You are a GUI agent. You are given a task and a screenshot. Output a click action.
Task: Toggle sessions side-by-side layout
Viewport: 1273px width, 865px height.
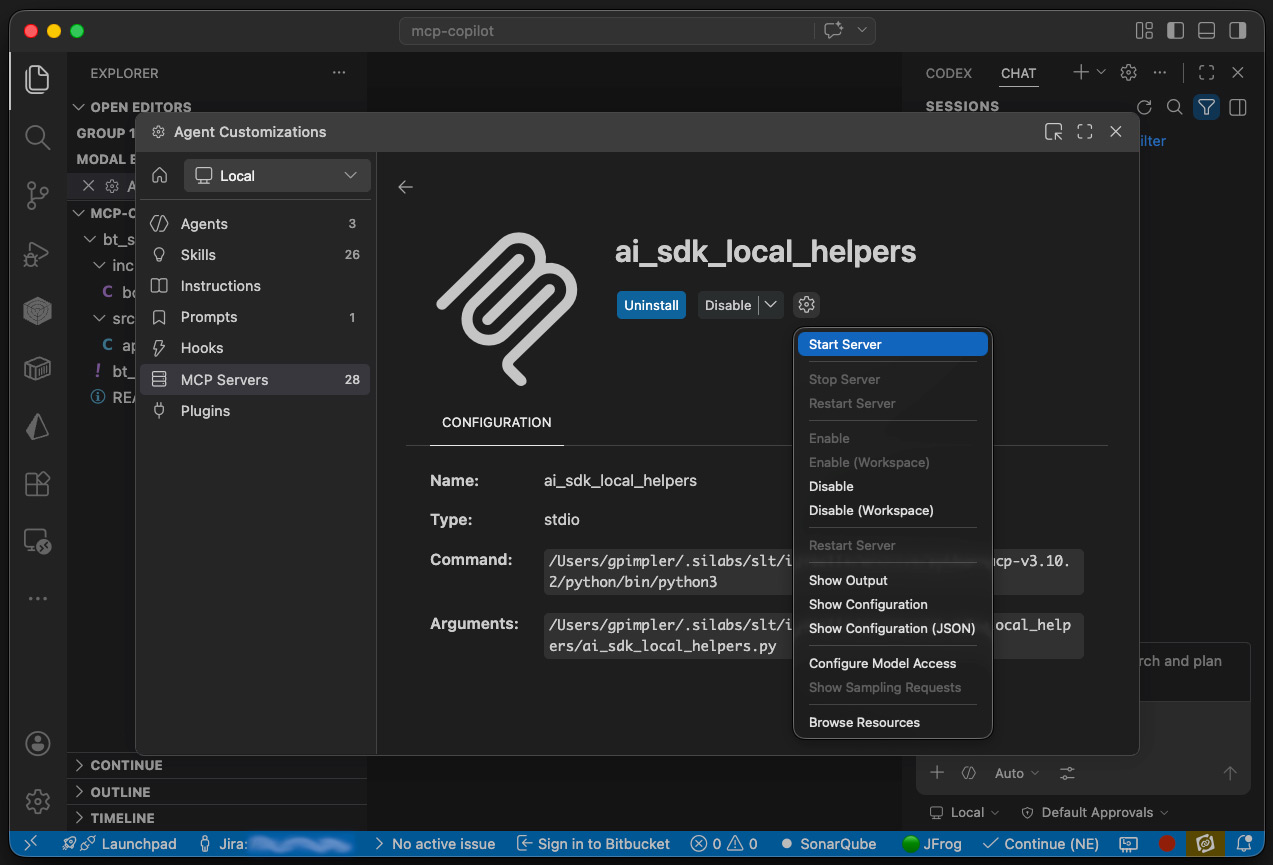point(1238,107)
